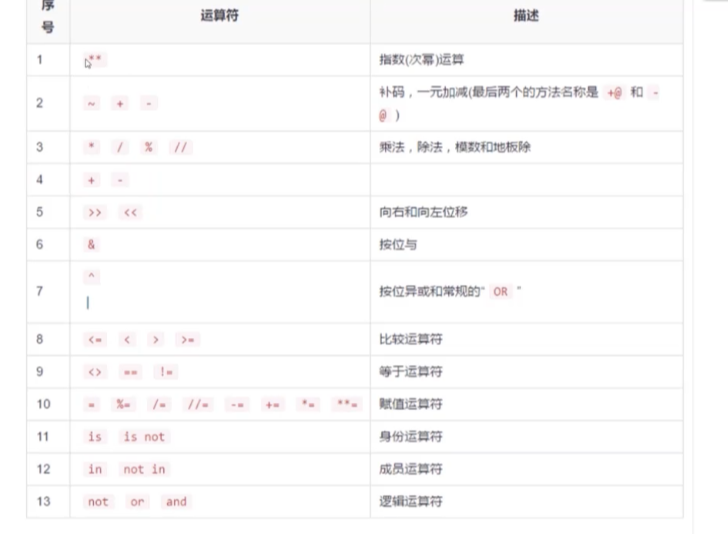728x534 pixels.
Task: Select the OR code tag in row 7 description
Action: (500, 292)
